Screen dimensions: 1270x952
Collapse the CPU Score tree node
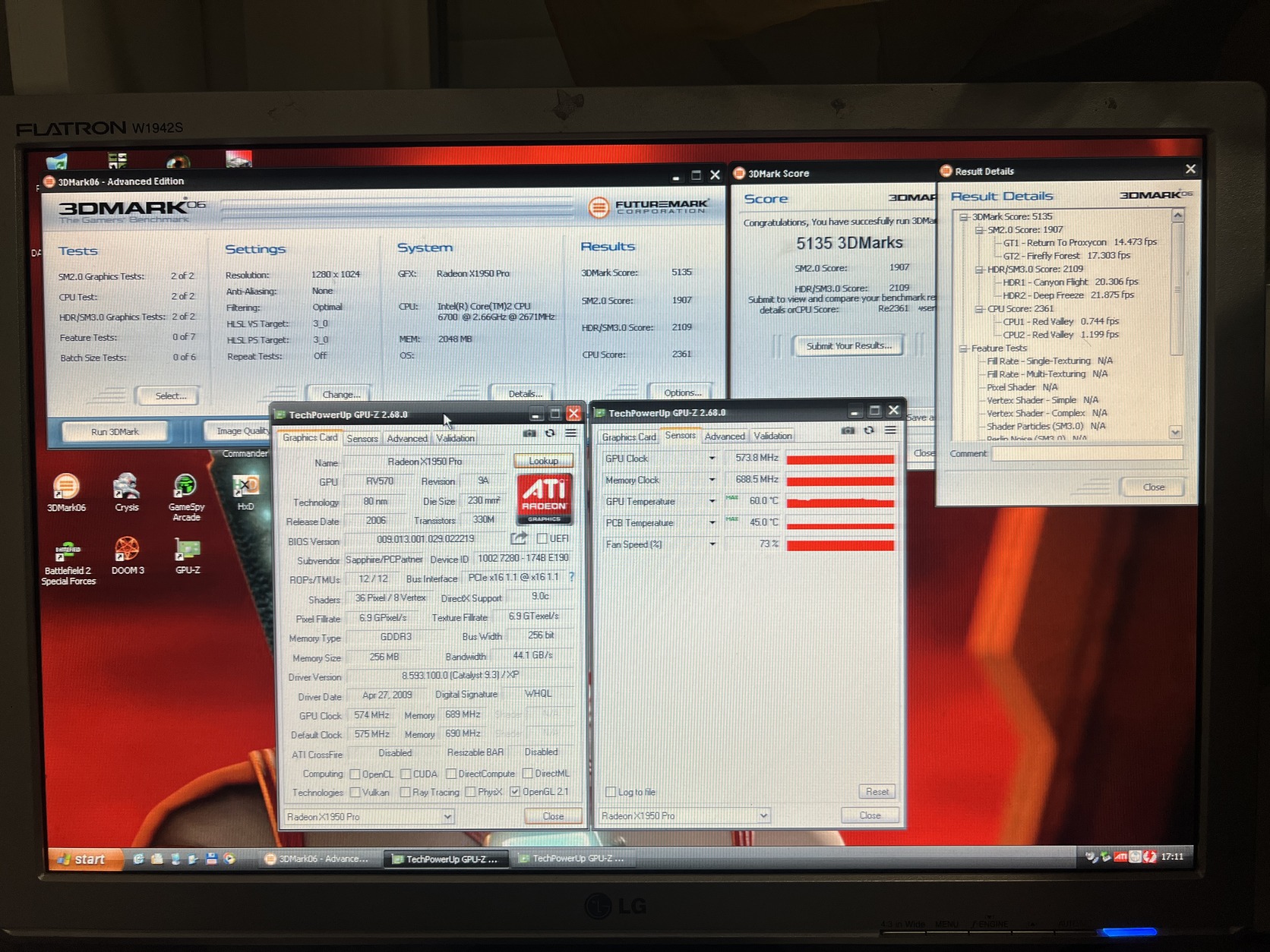(979, 309)
